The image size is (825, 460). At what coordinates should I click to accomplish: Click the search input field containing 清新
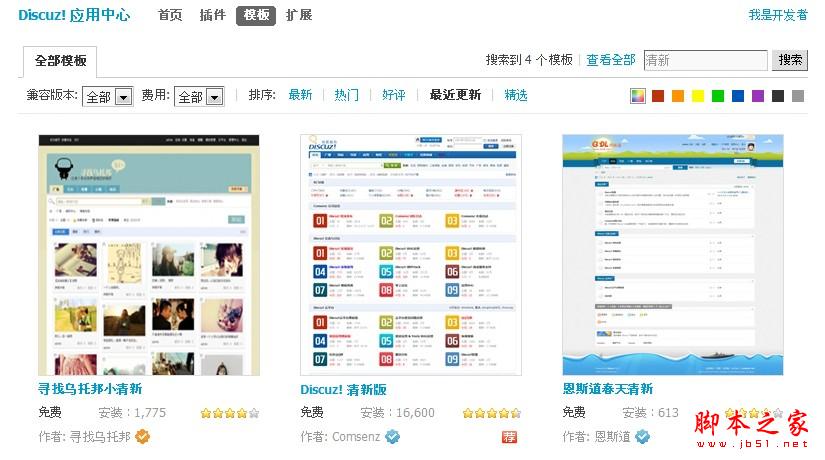tap(705, 60)
